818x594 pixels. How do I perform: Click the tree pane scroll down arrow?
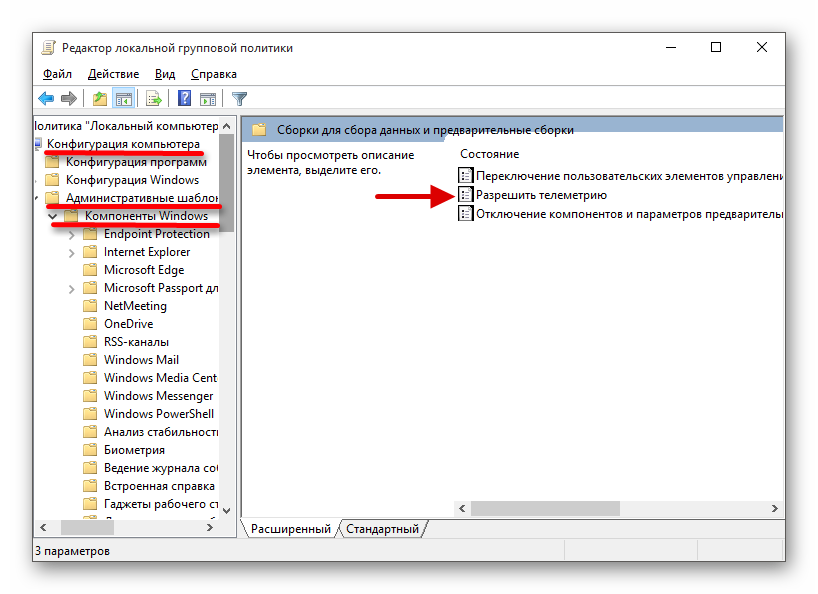[227, 510]
